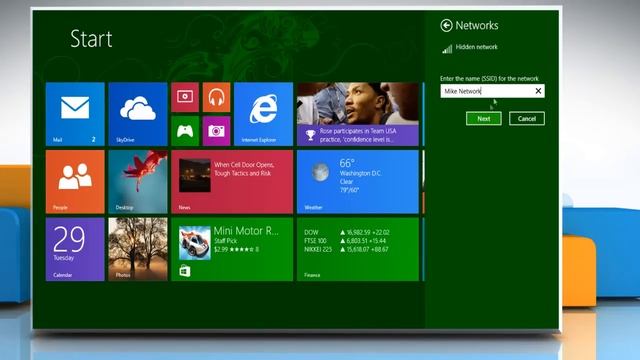Open the Store tile with Mini Motor
The width and height of the screenshot is (640, 360).
click(x=232, y=249)
